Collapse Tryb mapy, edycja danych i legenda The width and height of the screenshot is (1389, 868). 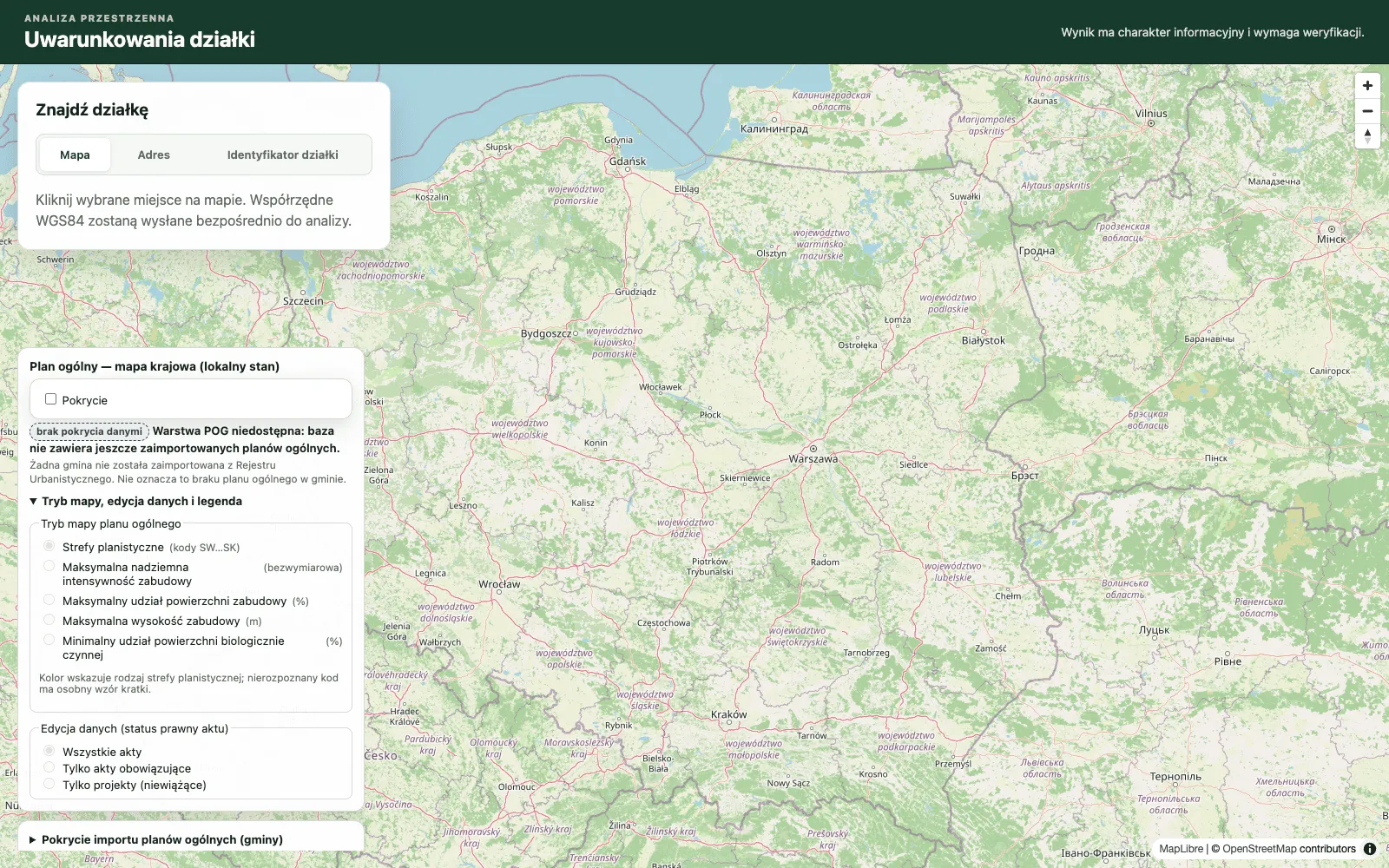(135, 501)
